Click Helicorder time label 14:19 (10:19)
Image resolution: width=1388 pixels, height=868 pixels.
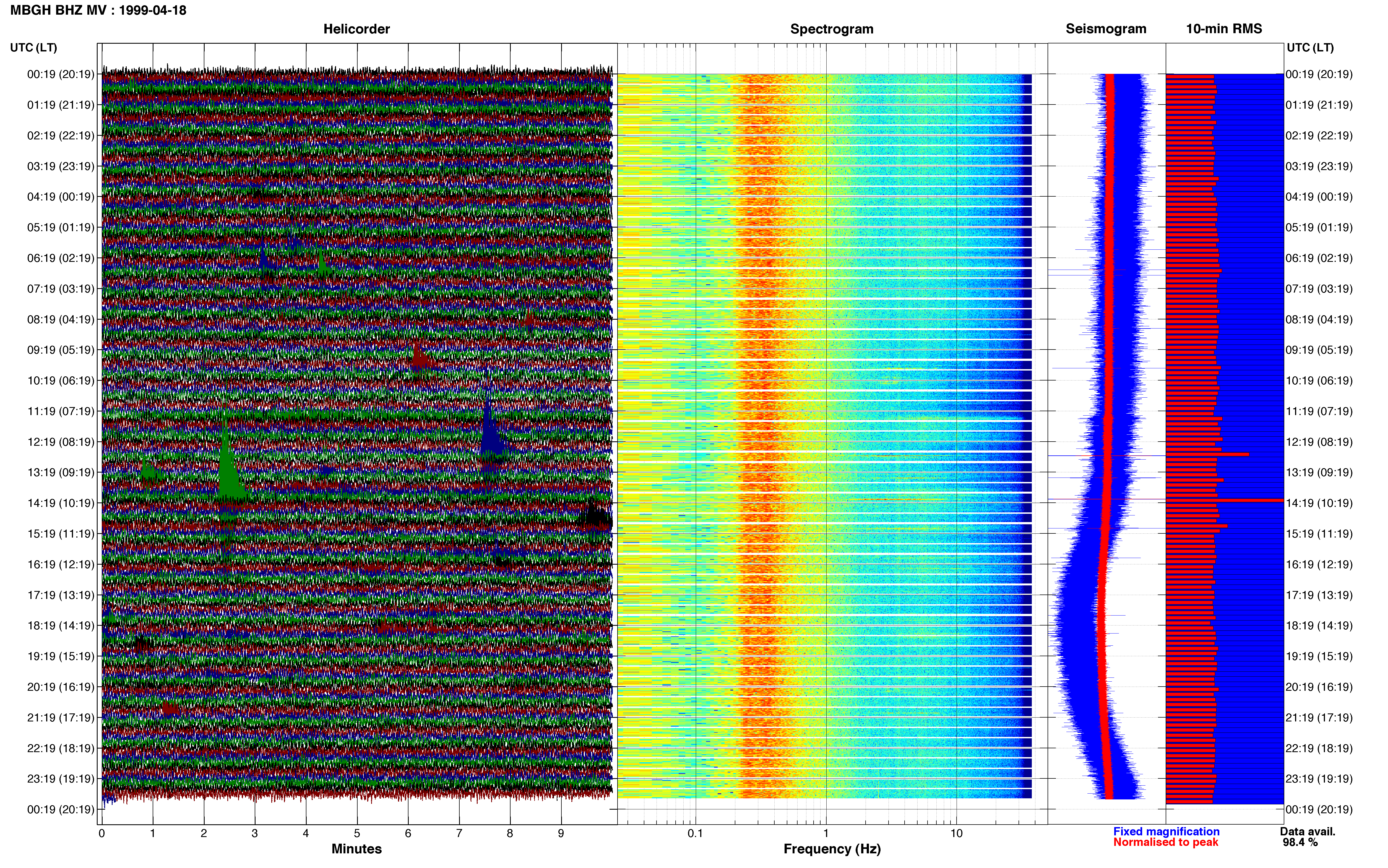pyautogui.click(x=61, y=504)
